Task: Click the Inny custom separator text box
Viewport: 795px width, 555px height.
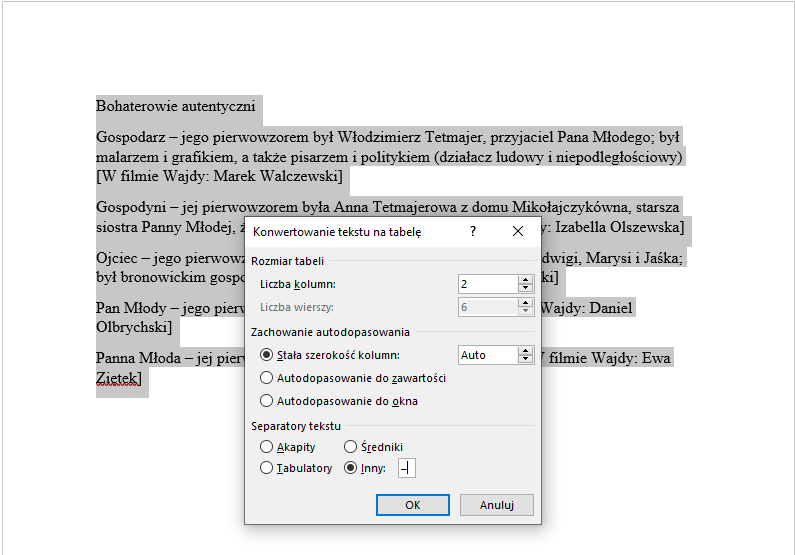Action: (x=406, y=468)
